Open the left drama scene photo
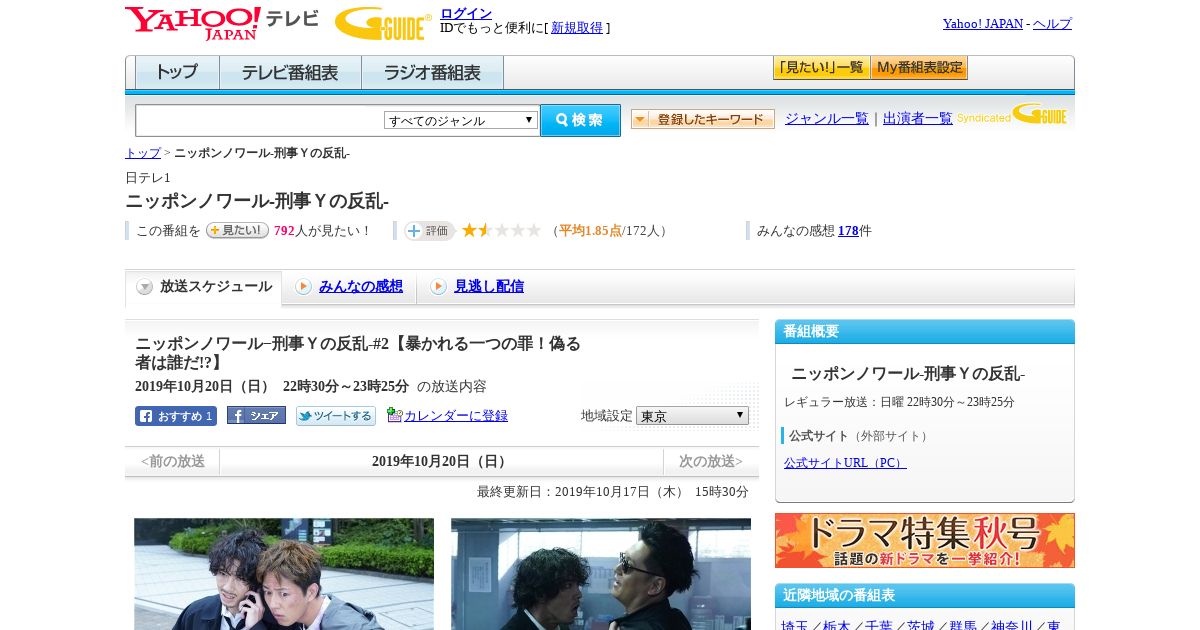Image resolution: width=1200 pixels, height=630 pixels. tap(284, 574)
